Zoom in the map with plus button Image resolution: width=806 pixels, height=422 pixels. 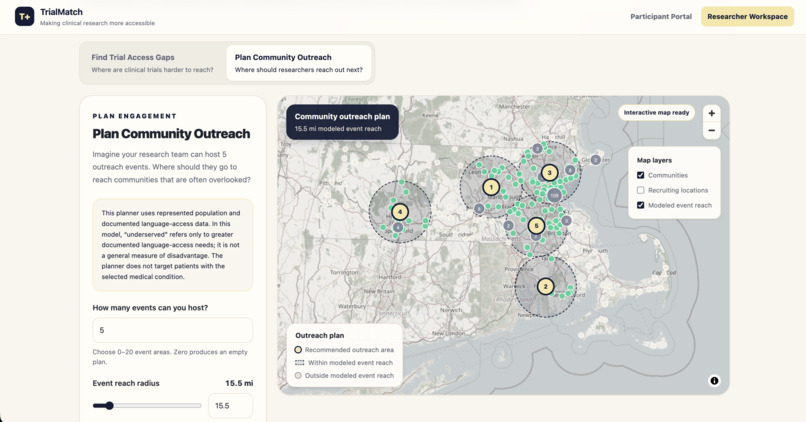[711, 114]
